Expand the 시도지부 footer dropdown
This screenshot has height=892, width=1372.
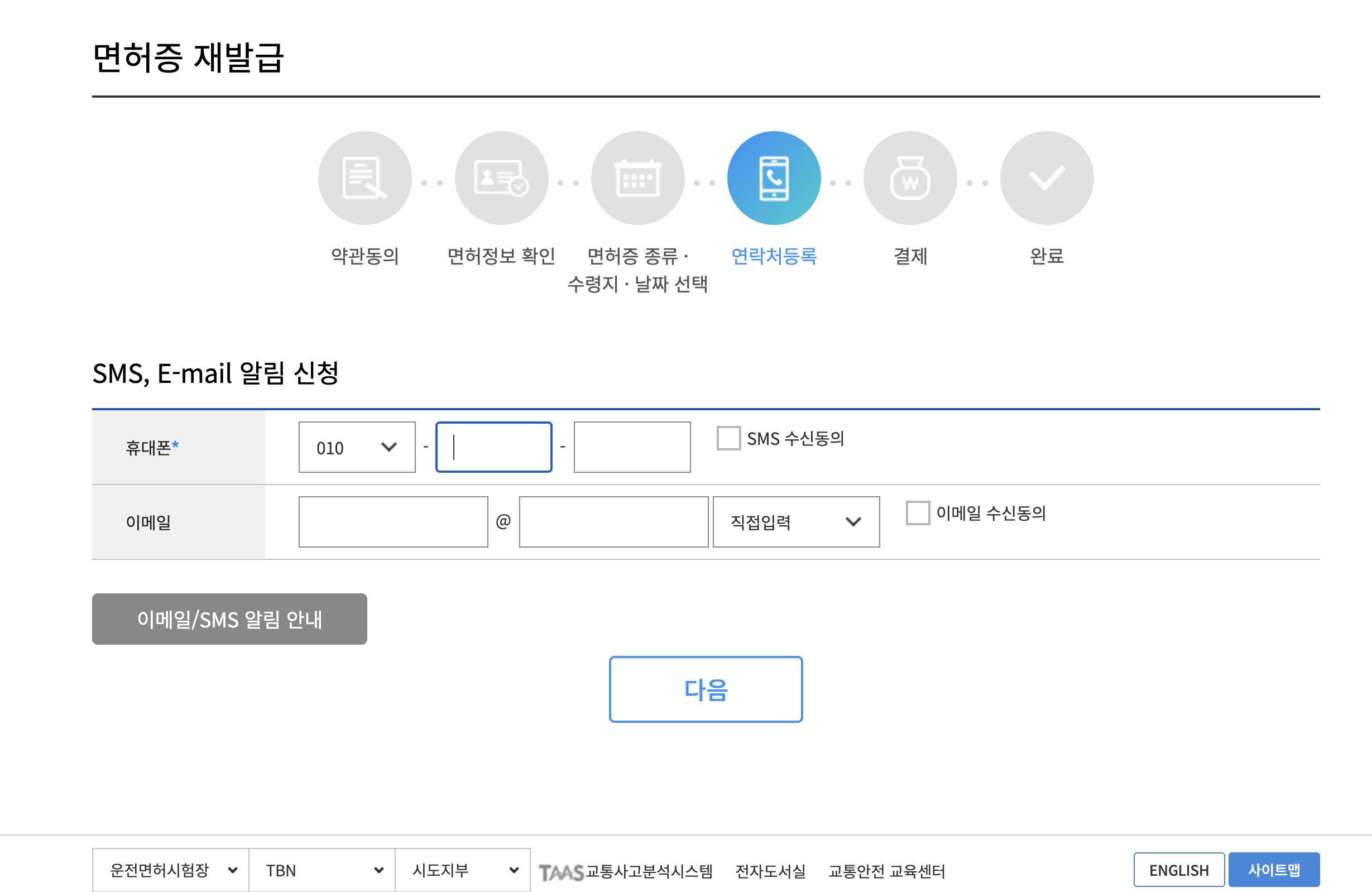tap(463, 870)
